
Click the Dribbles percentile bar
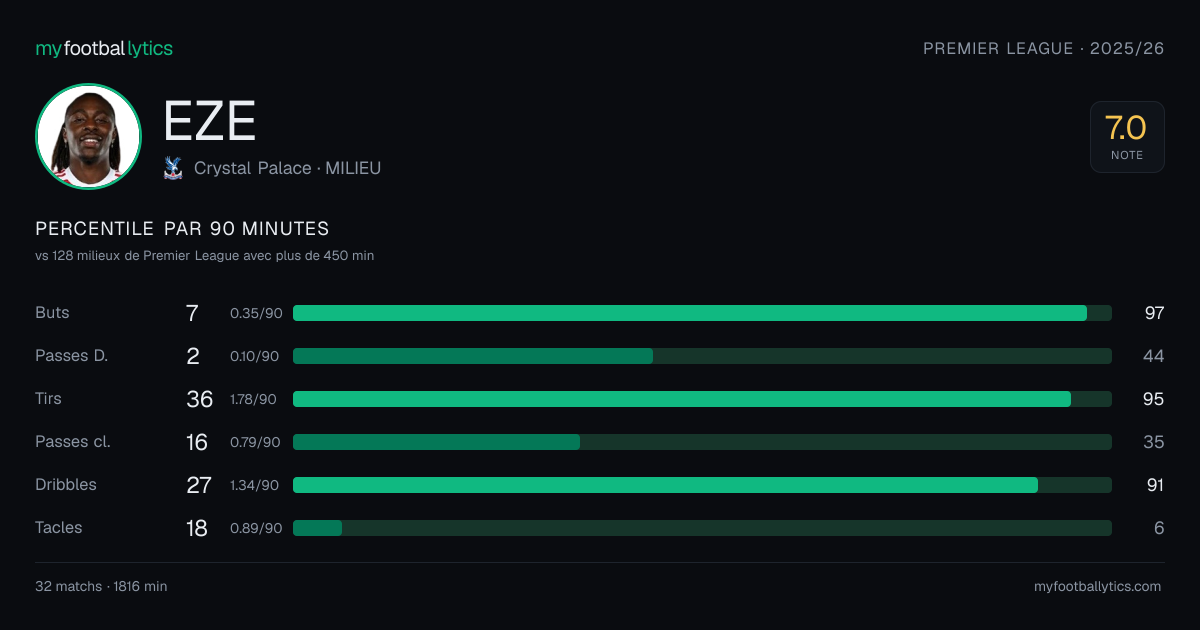[702, 485]
